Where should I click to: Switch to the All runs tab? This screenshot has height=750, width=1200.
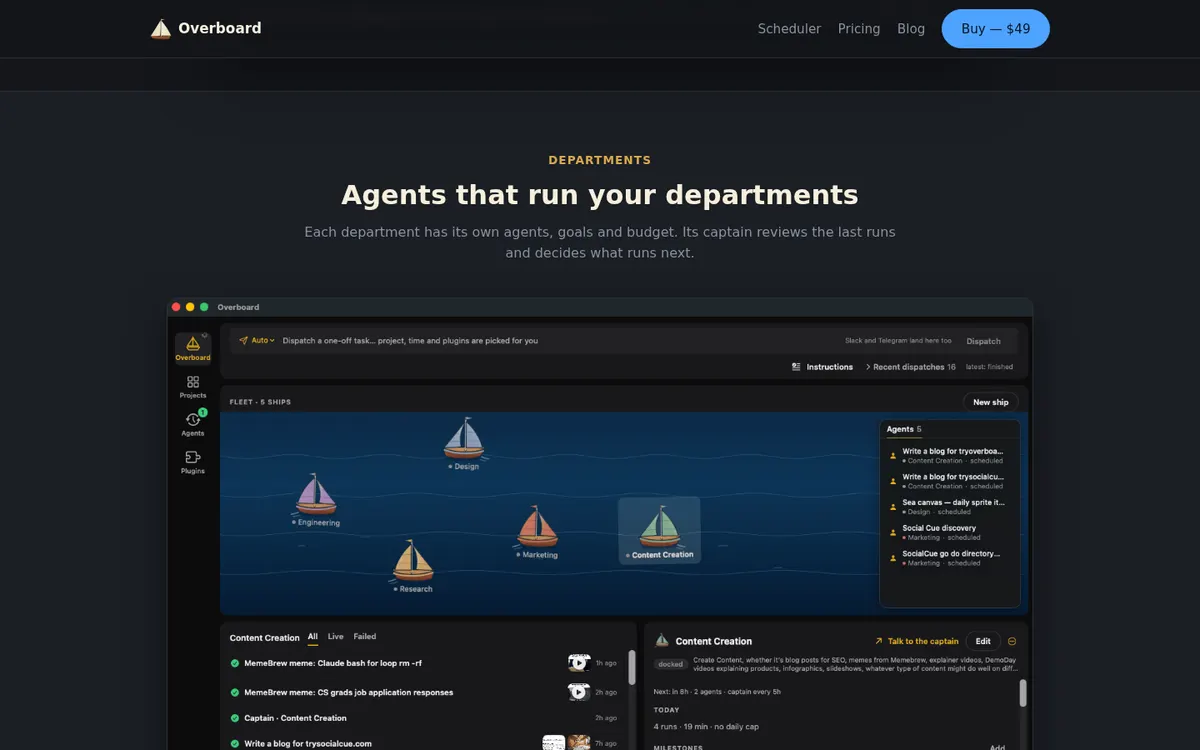pyautogui.click(x=313, y=637)
